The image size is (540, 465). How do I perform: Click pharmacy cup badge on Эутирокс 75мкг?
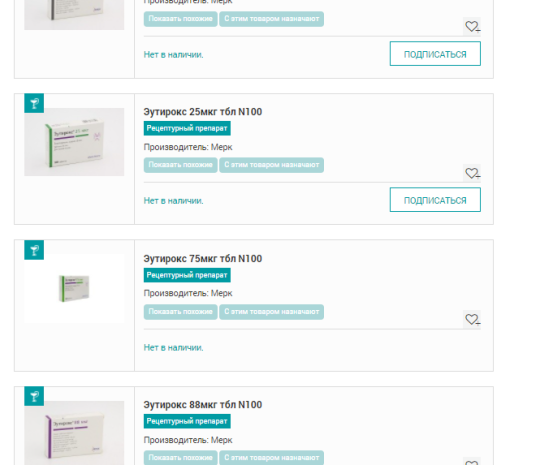tap(34, 250)
